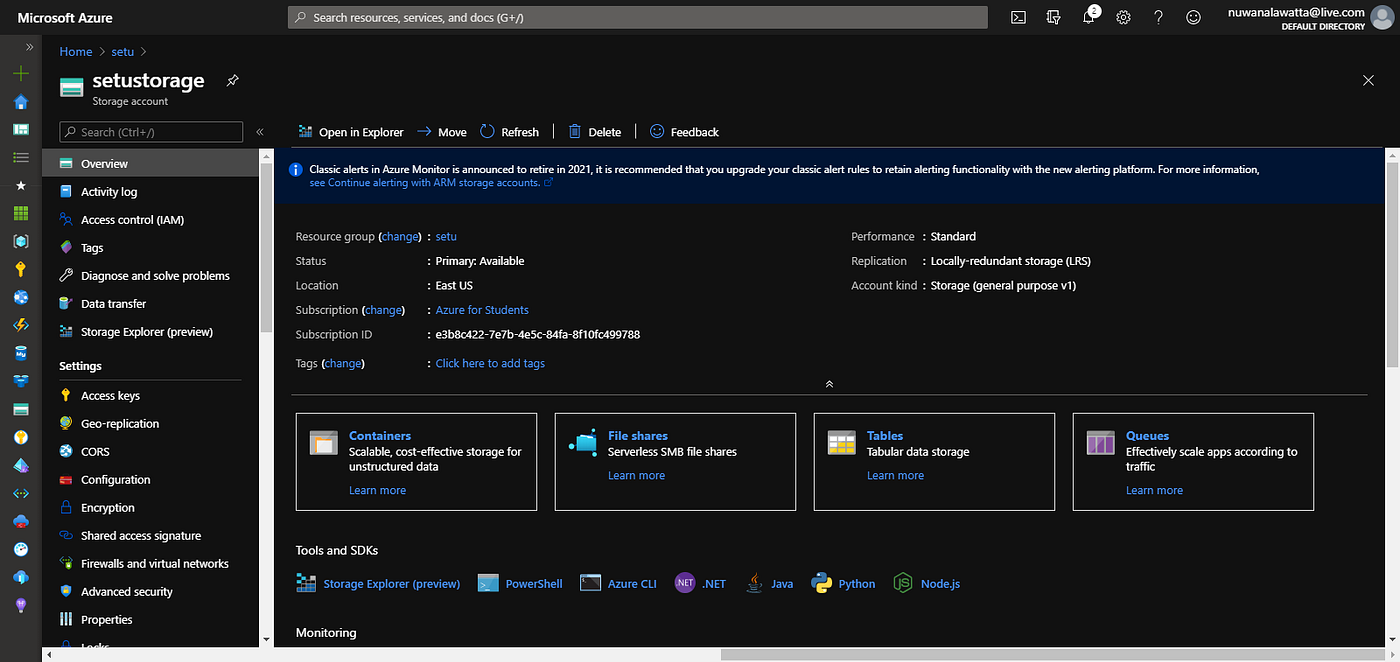This screenshot has height=662, width=1400.
Task: Open the Python SDK link
Action: (x=843, y=584)
